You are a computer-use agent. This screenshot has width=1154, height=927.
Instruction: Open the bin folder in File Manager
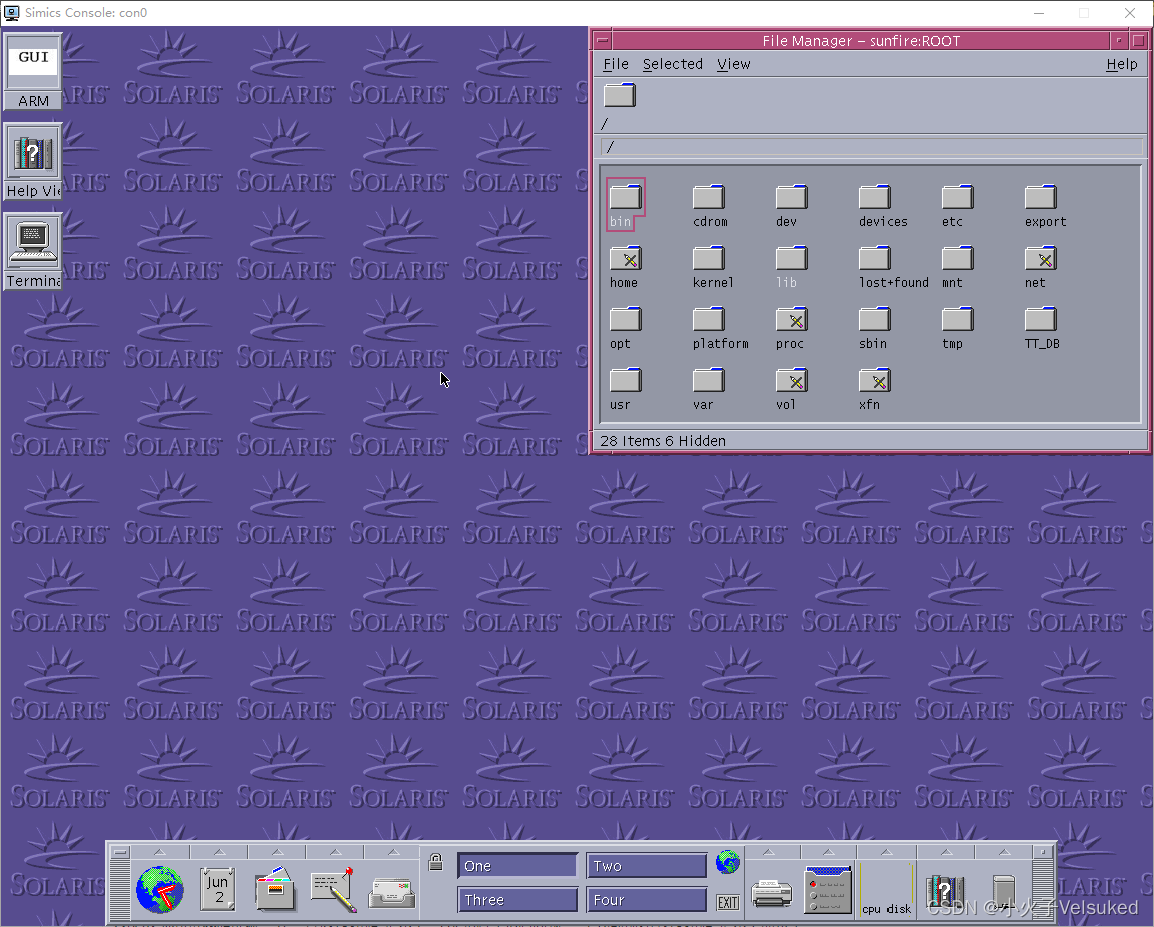(x=625, y=197)
